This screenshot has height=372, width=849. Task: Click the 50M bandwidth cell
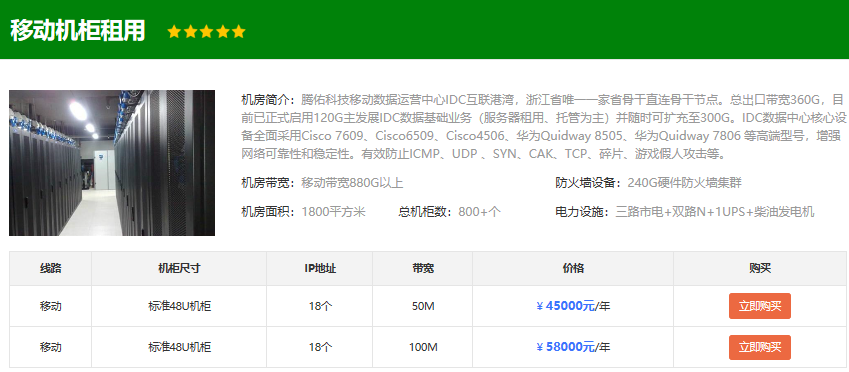click(423, 306)
